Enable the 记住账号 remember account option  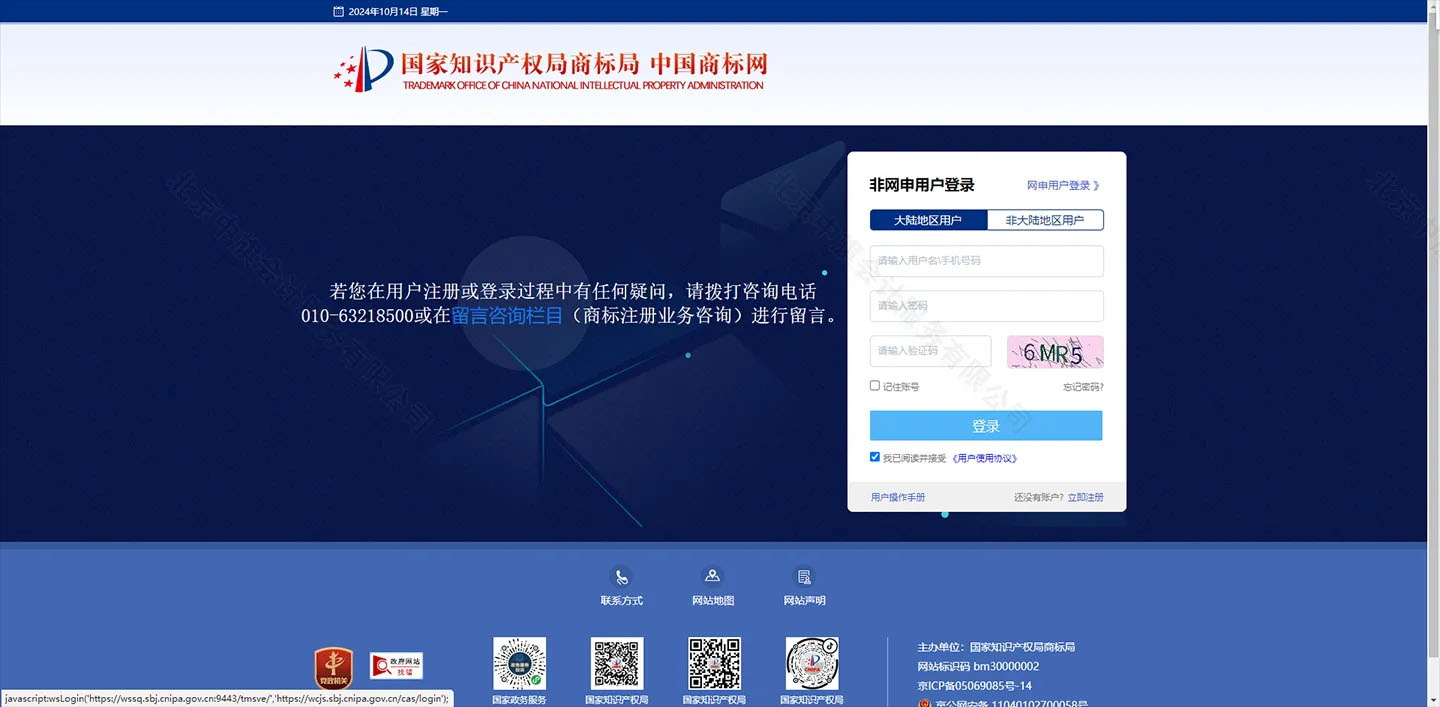coord(874,385)
